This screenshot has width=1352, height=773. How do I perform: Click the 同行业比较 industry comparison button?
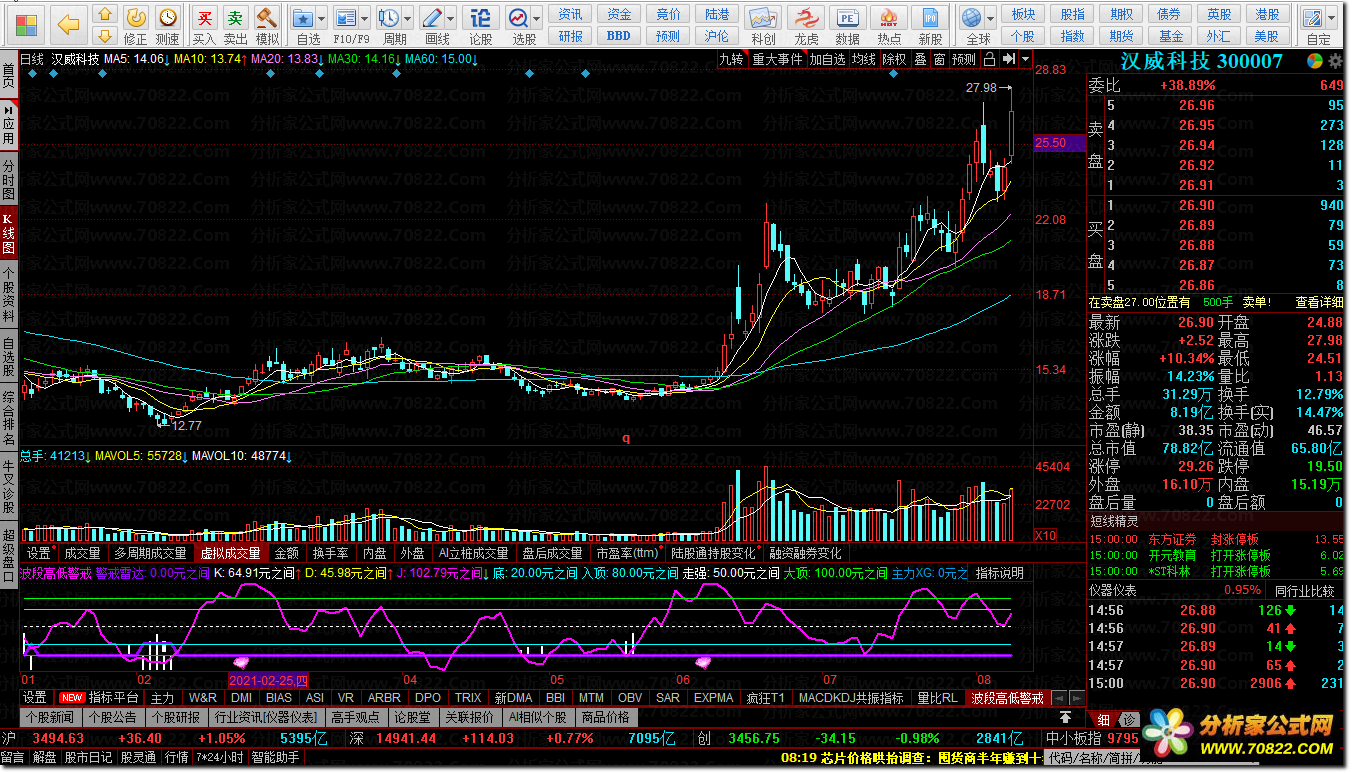click(x=1303, y=591)
